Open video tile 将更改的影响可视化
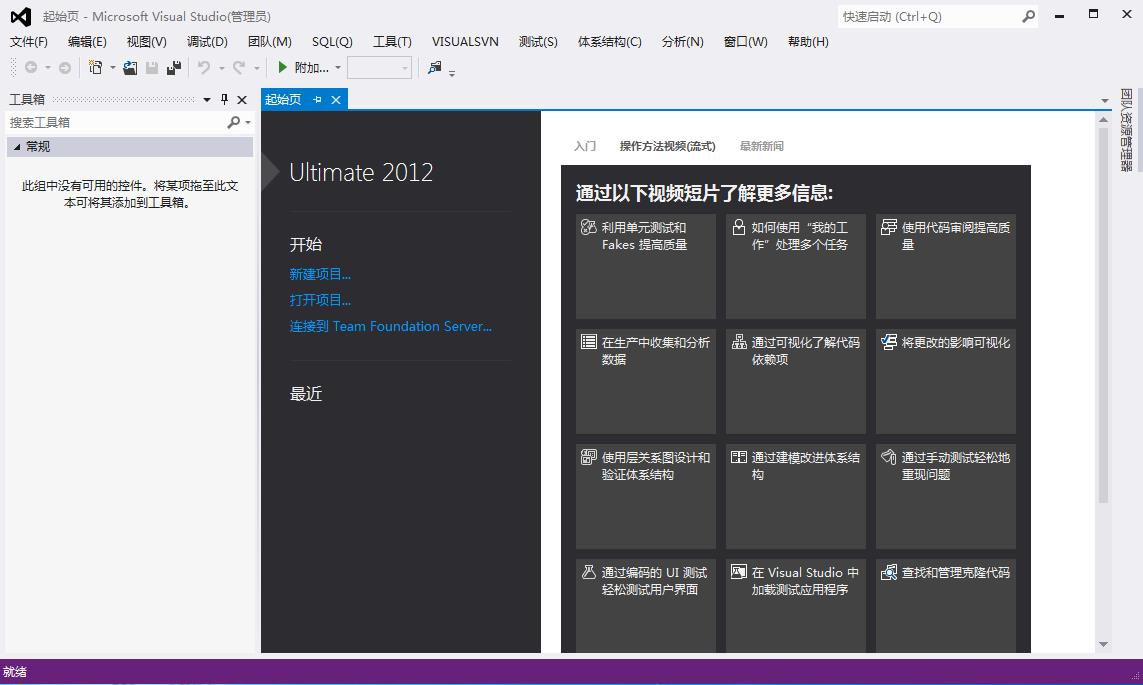The width and height of the screenshot is (1143, 685). click(946, 381)
